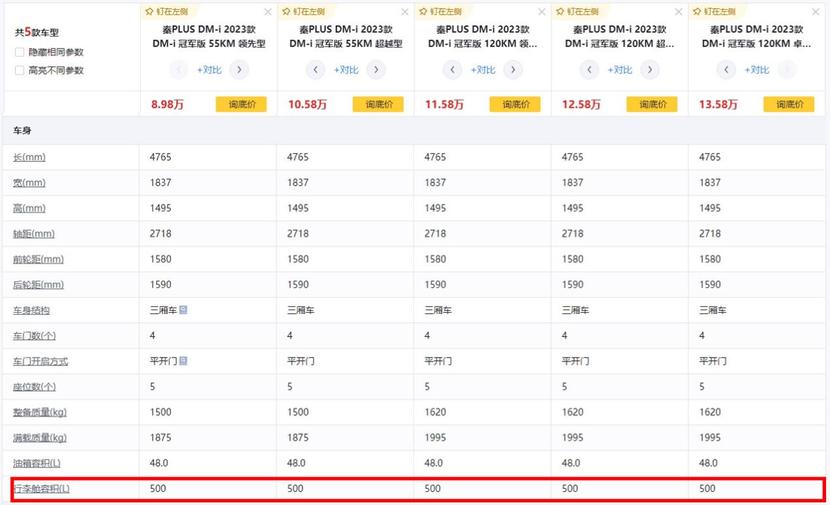This screenshot has height=505, width=830.
Task: Open the 车身结构 parameter link
Action: click(x=31, y=310)
